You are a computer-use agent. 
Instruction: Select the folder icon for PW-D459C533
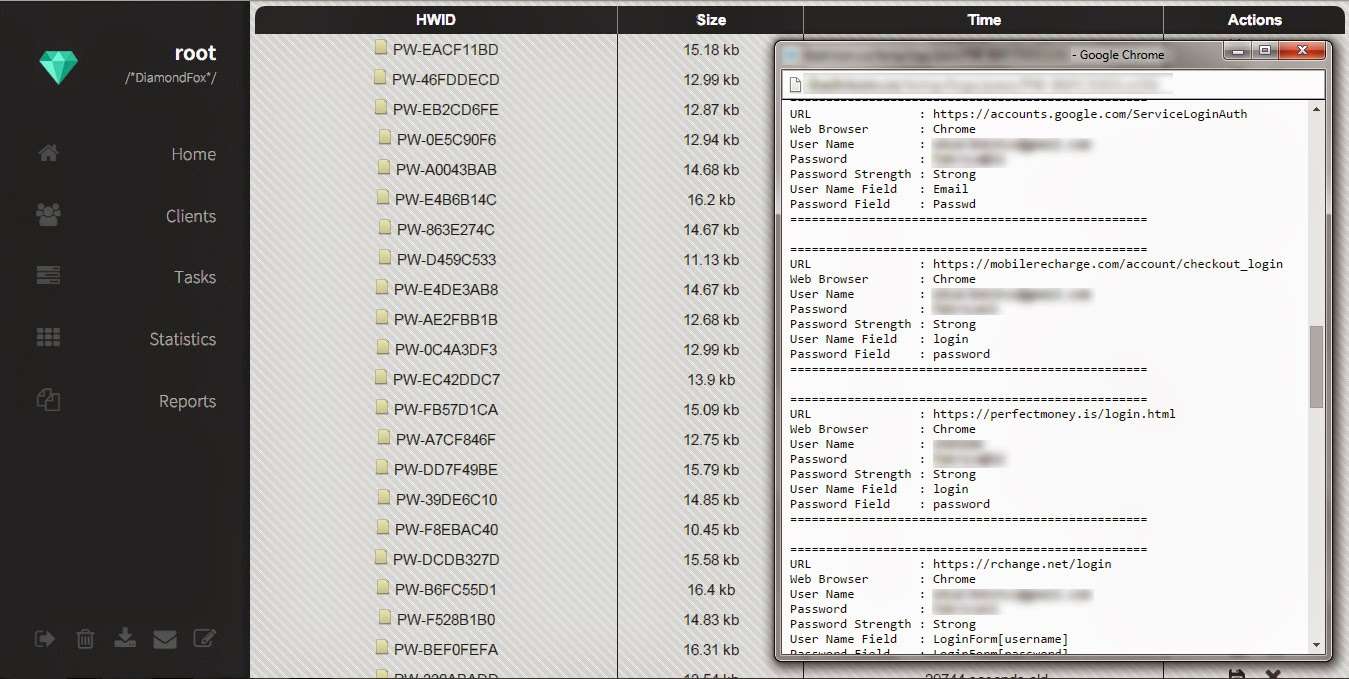pyautogui.click(x=384, y=258)
